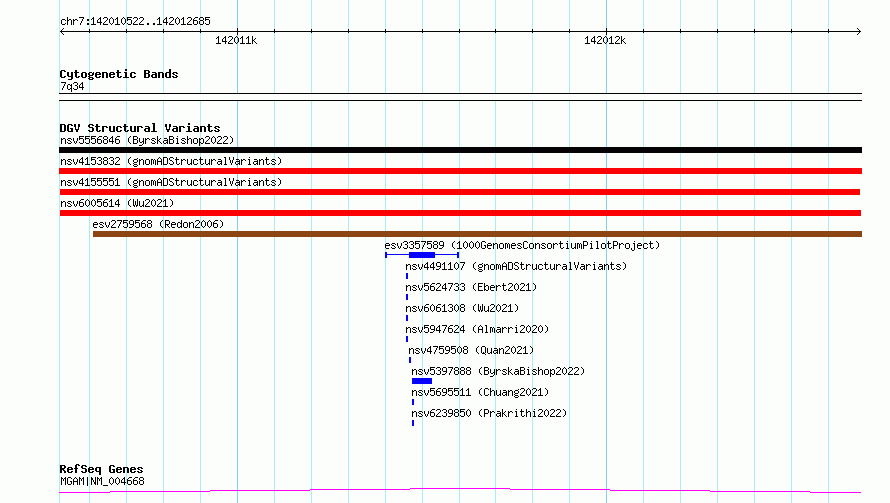Open nsv4491107 (gnomADStructuralVariants) label
This screenshot has width=890, height=503.
click(516, 266)
